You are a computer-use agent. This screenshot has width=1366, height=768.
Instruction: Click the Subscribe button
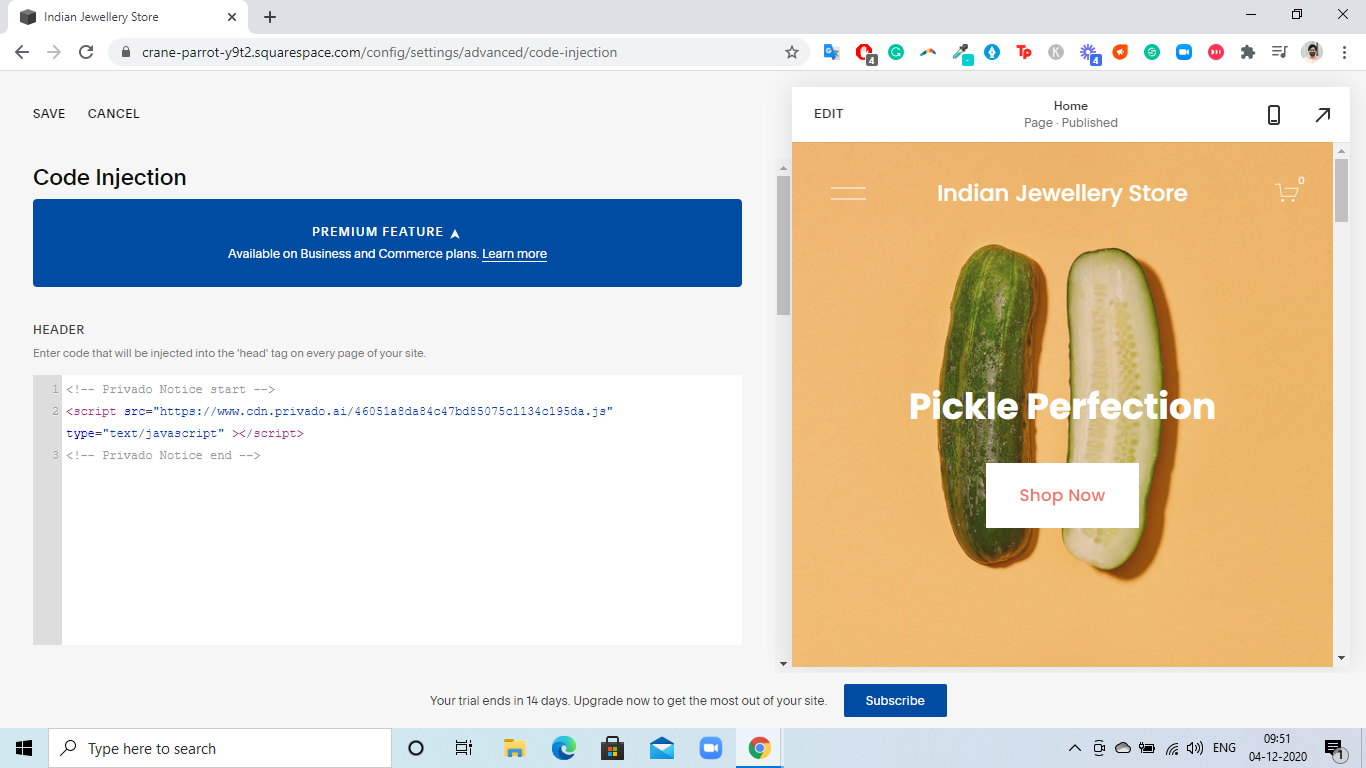click(x=895, y=701)
